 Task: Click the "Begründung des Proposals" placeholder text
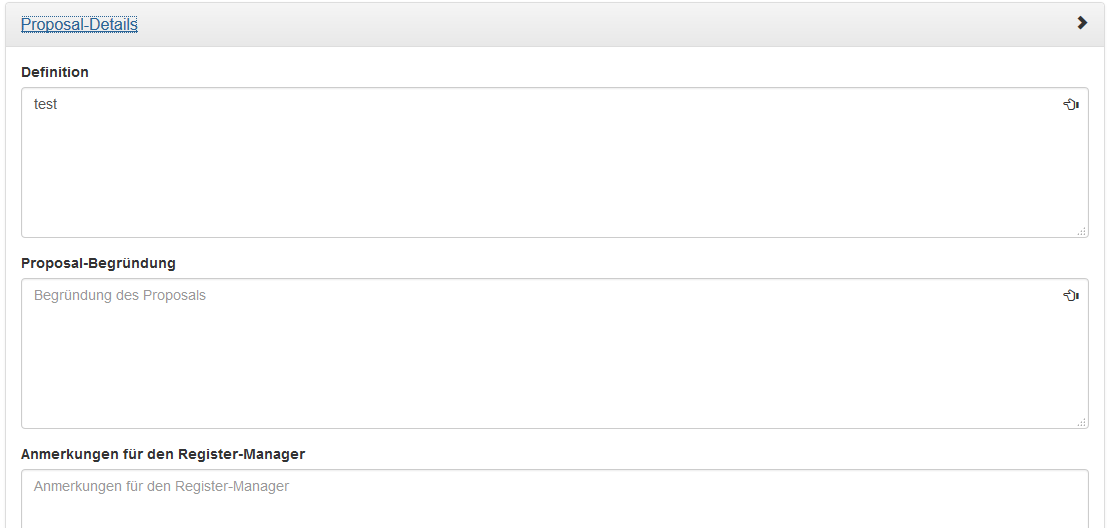click(120, 295)
